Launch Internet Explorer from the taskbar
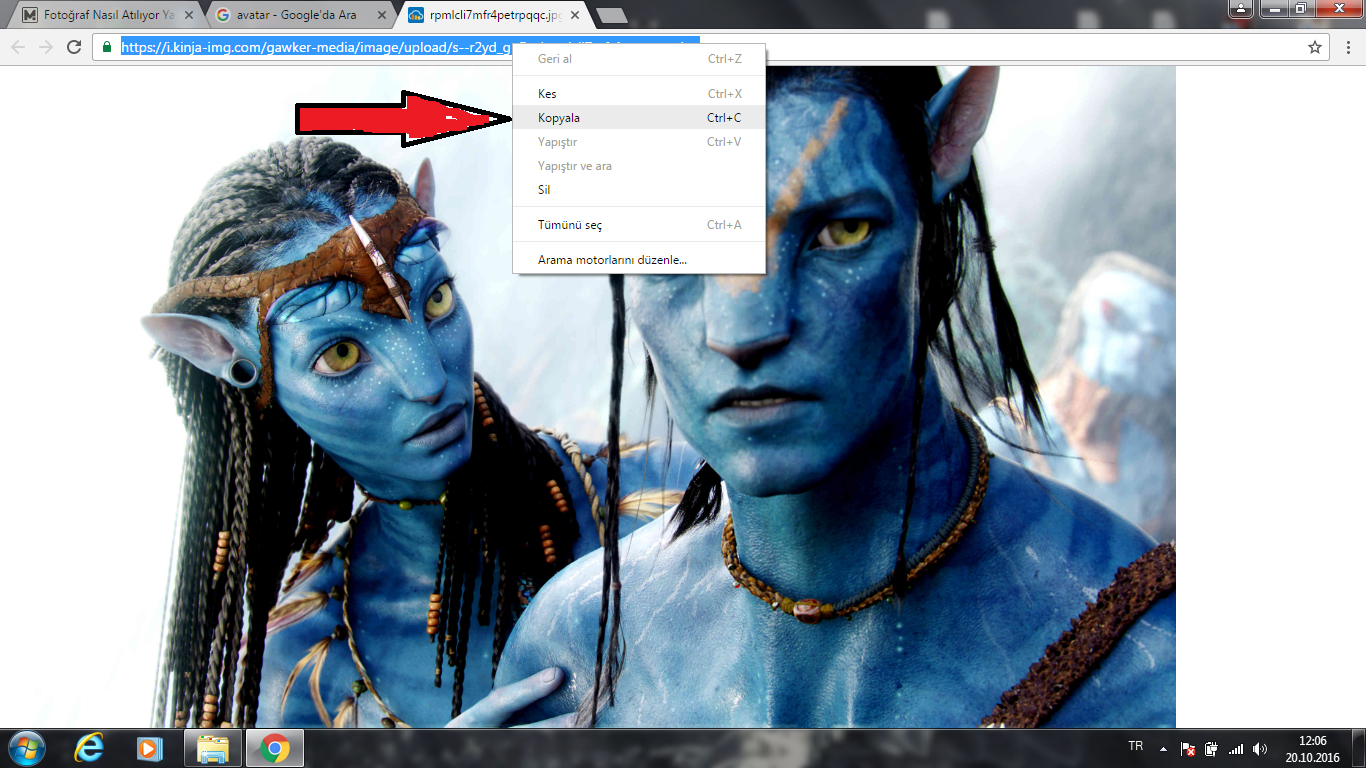1366x768 pixels. (89, 748)
